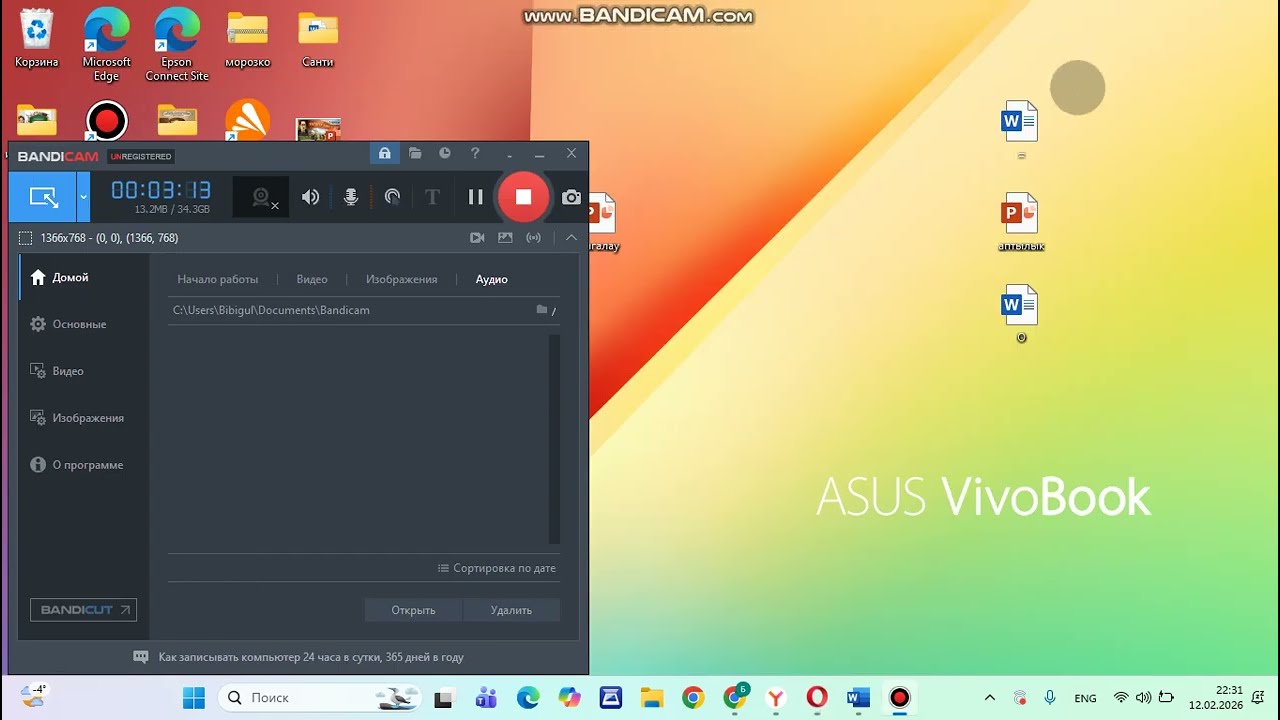The width and height of the screenshot is (1280, 720).
Task: Open the Санти folder on desktop
Action: tap(318, 39)
